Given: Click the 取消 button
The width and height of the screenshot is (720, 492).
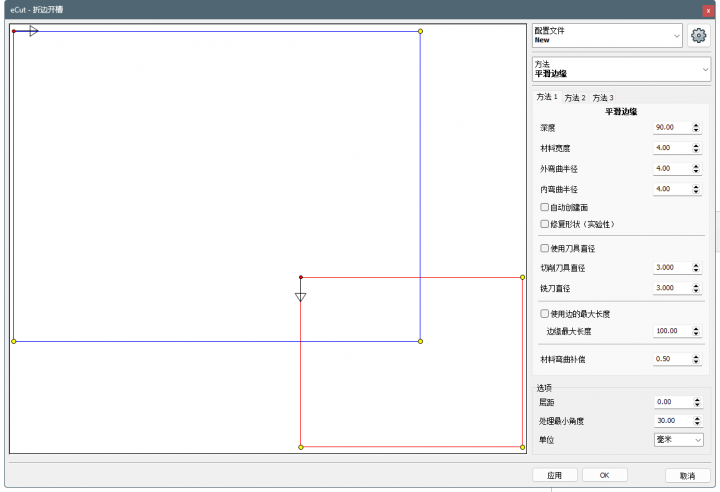Looking at the screenshot, I should (687, 475).
